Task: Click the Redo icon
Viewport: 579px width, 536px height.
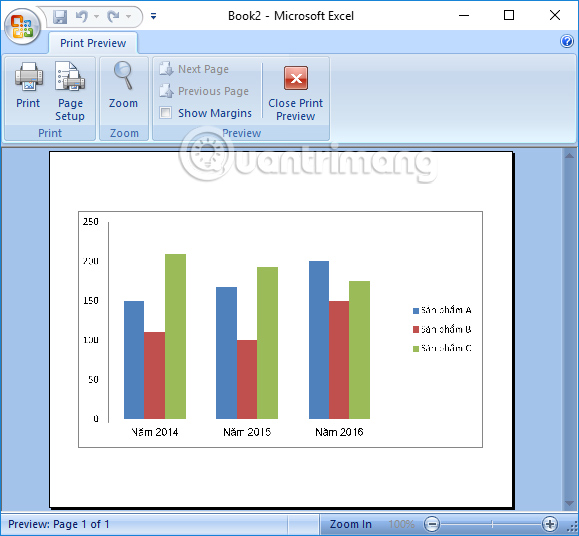Action: (113, 17)
